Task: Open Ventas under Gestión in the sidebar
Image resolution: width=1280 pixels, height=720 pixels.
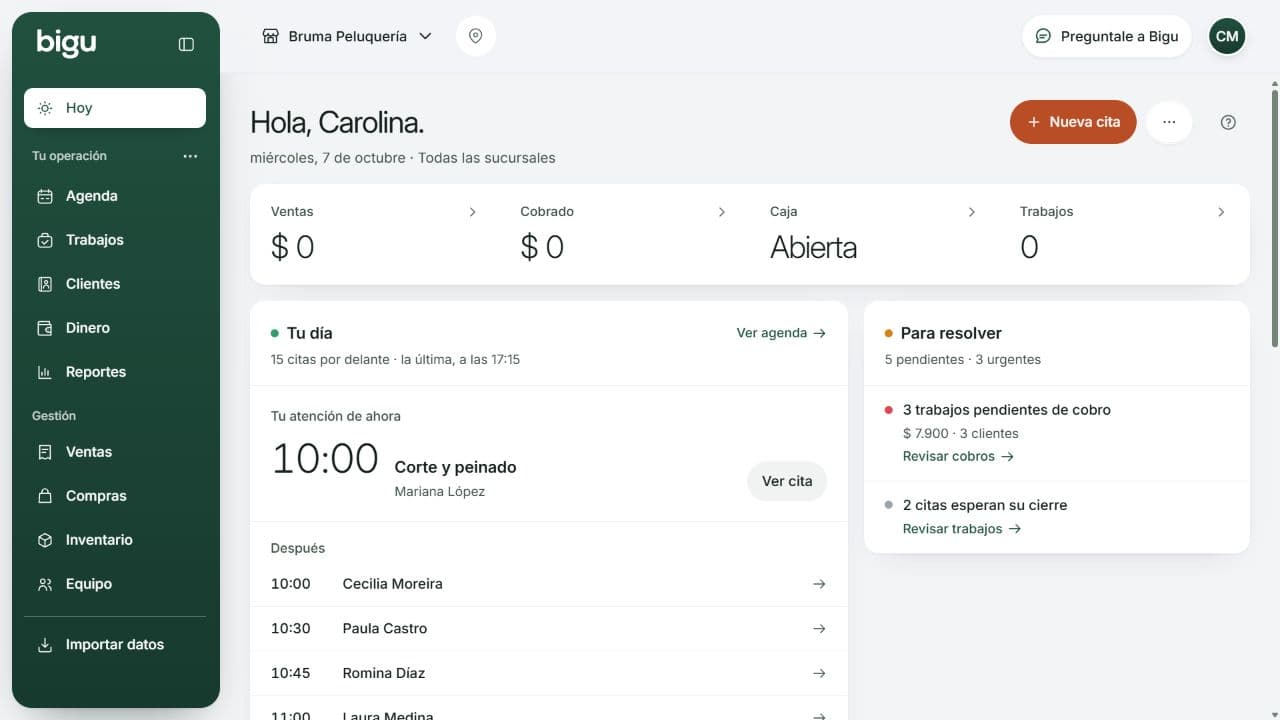Action: pyautogui.click(x=115, y=452)
